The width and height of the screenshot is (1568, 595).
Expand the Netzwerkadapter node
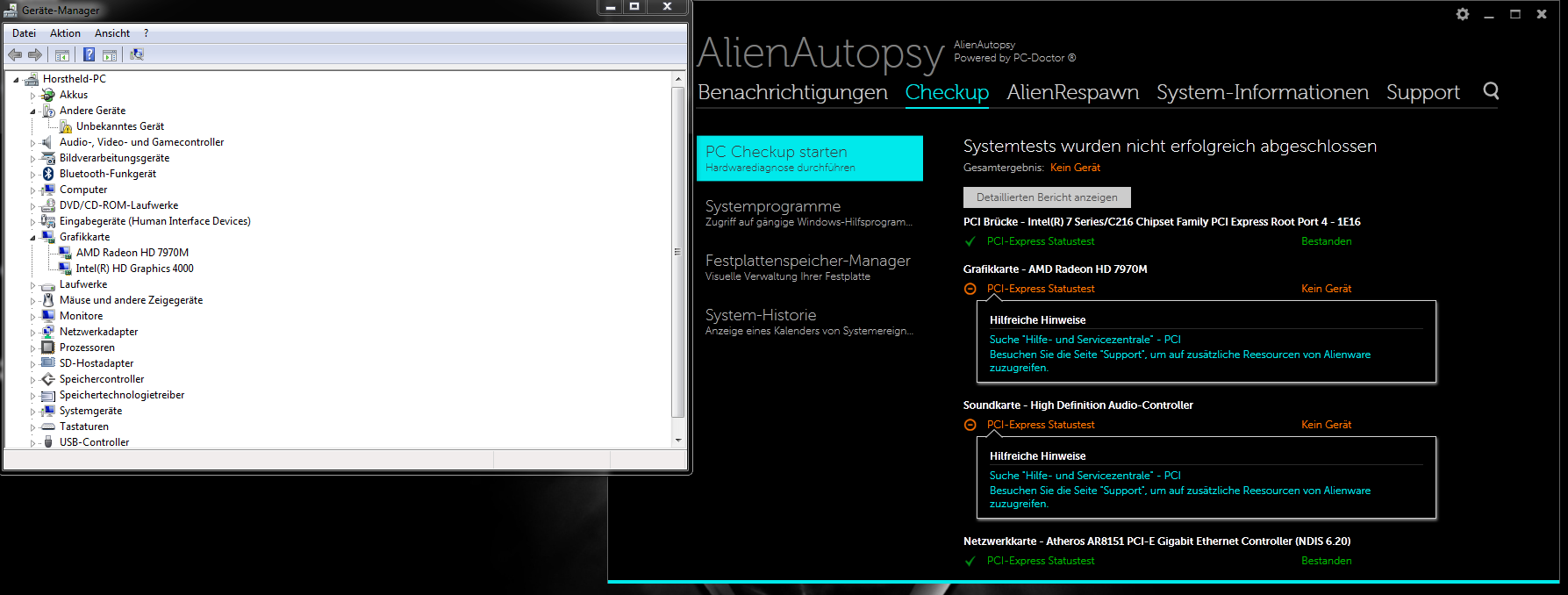coord(33,333)
